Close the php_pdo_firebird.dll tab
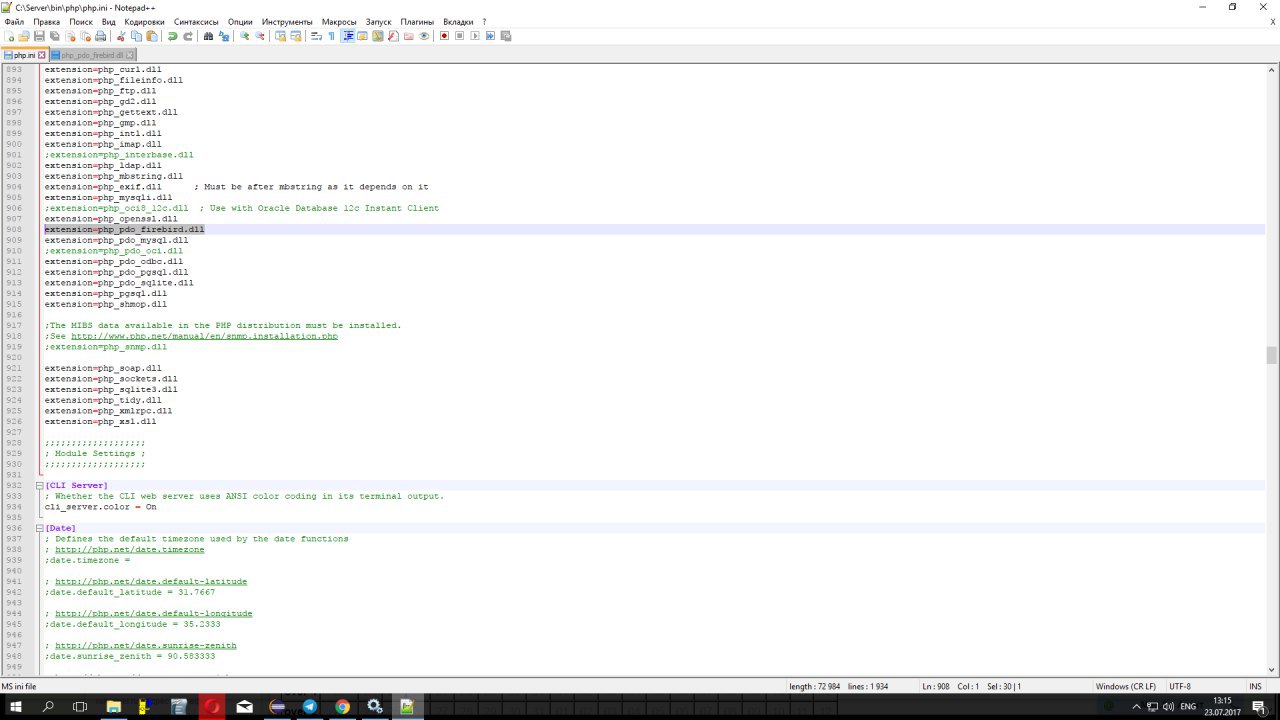The width and height of the screenshot is (1280, 720). click(x=130, y=55)
